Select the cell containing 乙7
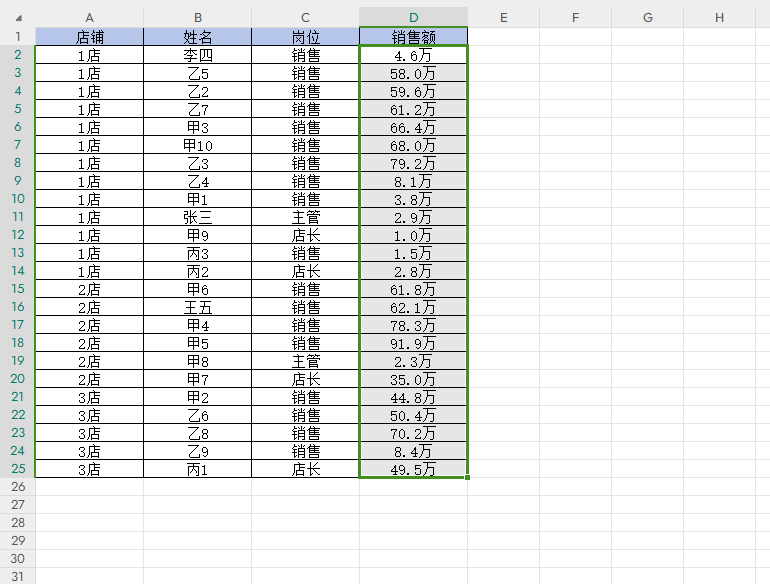 pos(197,109)
